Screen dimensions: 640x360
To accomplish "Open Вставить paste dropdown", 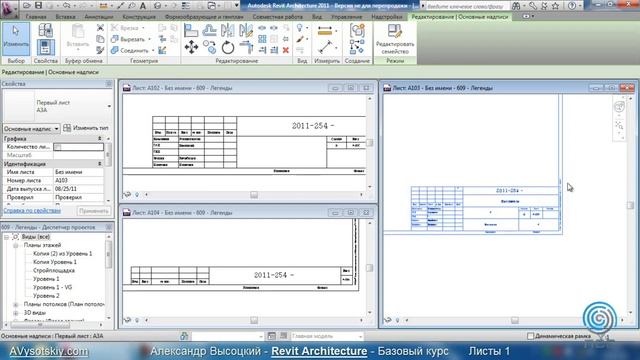I will 78,50.
